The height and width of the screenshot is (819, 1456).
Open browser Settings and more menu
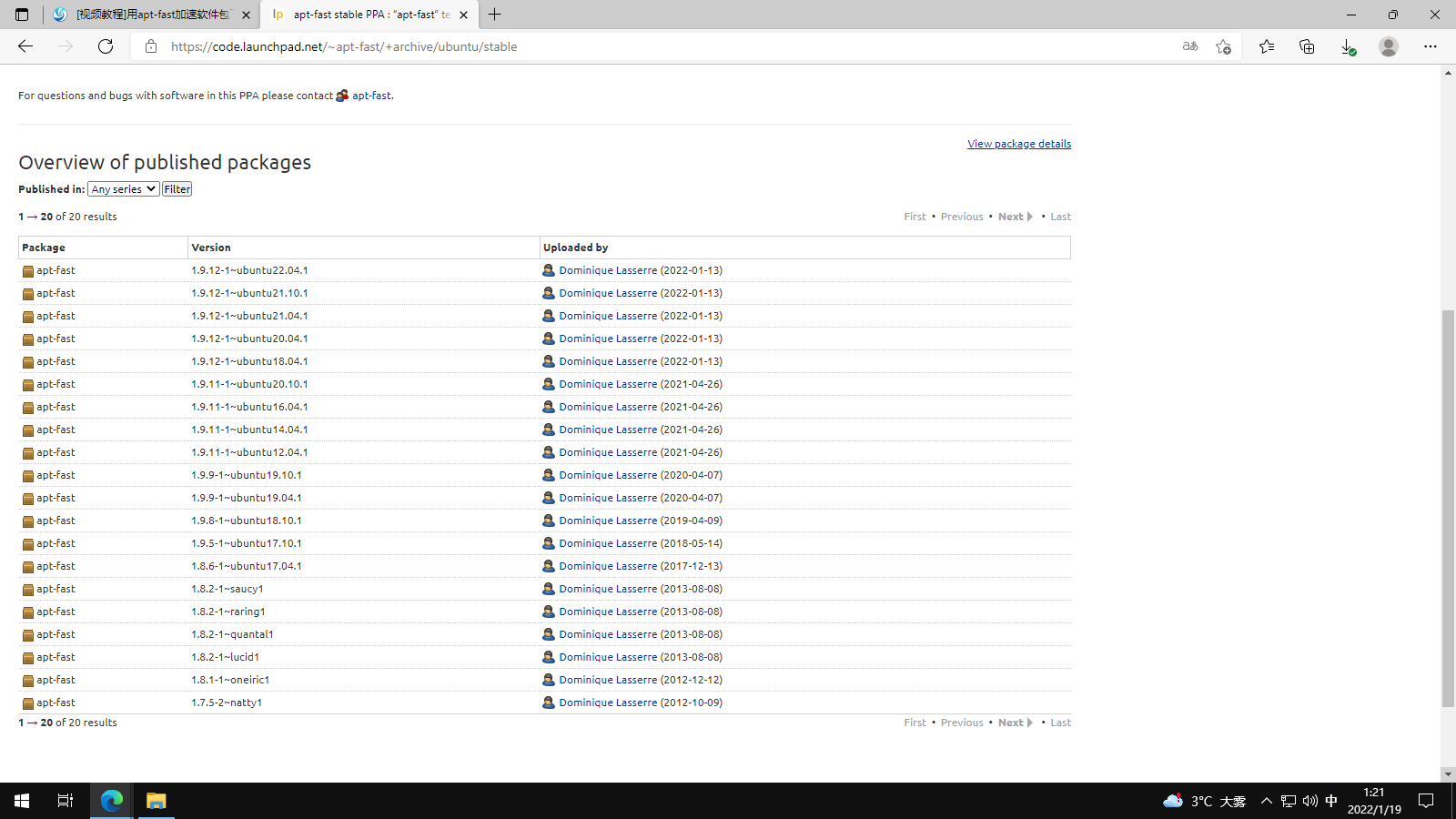[1431, 46]
